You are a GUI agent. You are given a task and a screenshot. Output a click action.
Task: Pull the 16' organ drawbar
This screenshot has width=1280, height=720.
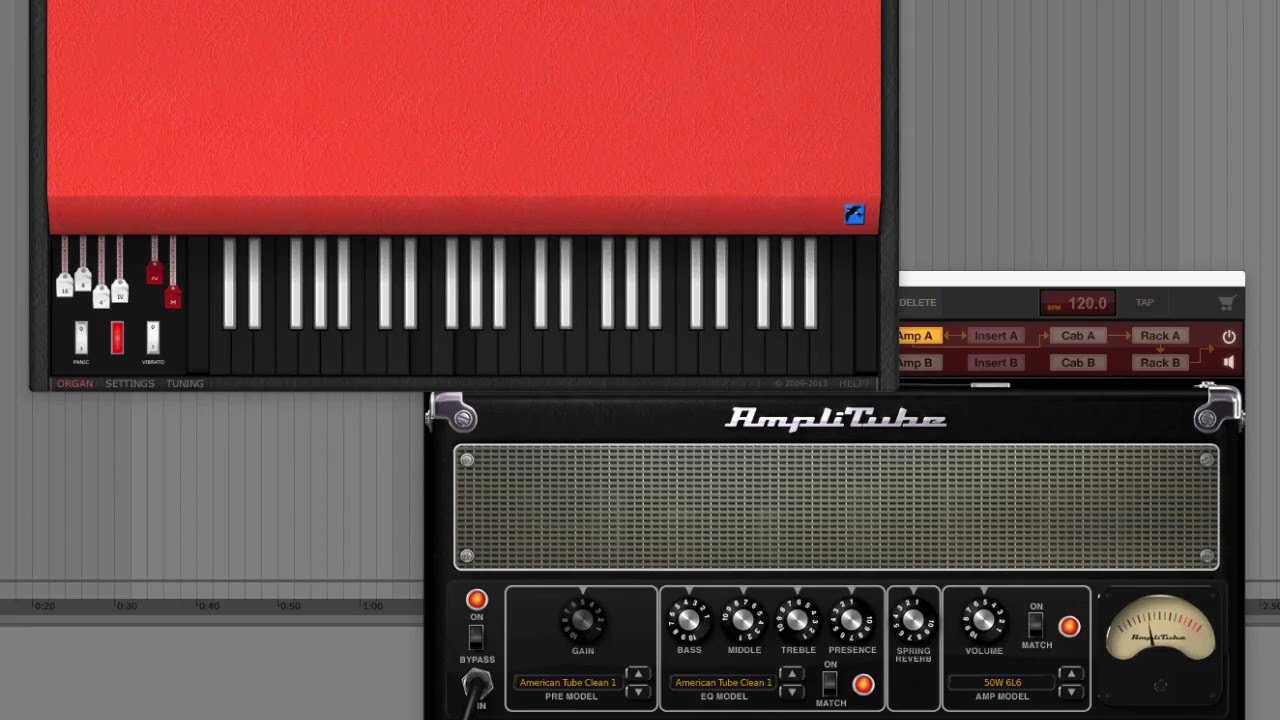[x=65, y=286]
